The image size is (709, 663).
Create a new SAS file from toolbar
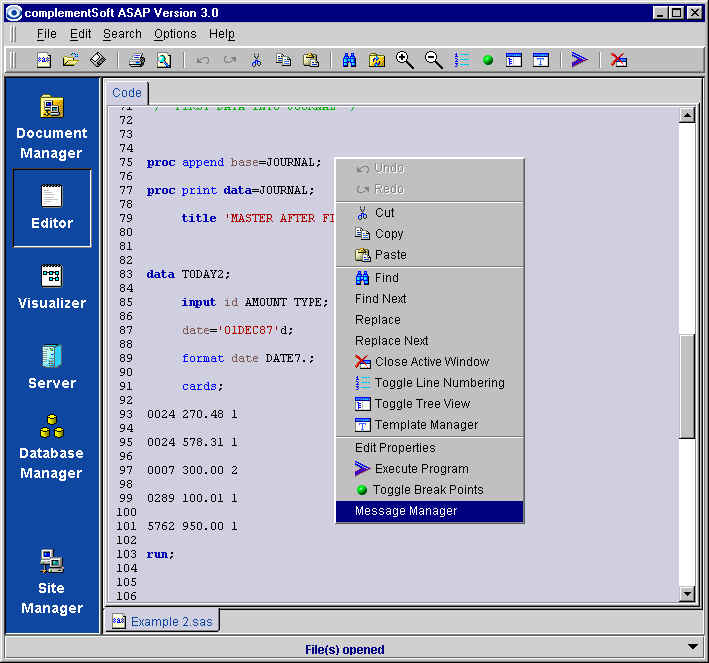44,60
